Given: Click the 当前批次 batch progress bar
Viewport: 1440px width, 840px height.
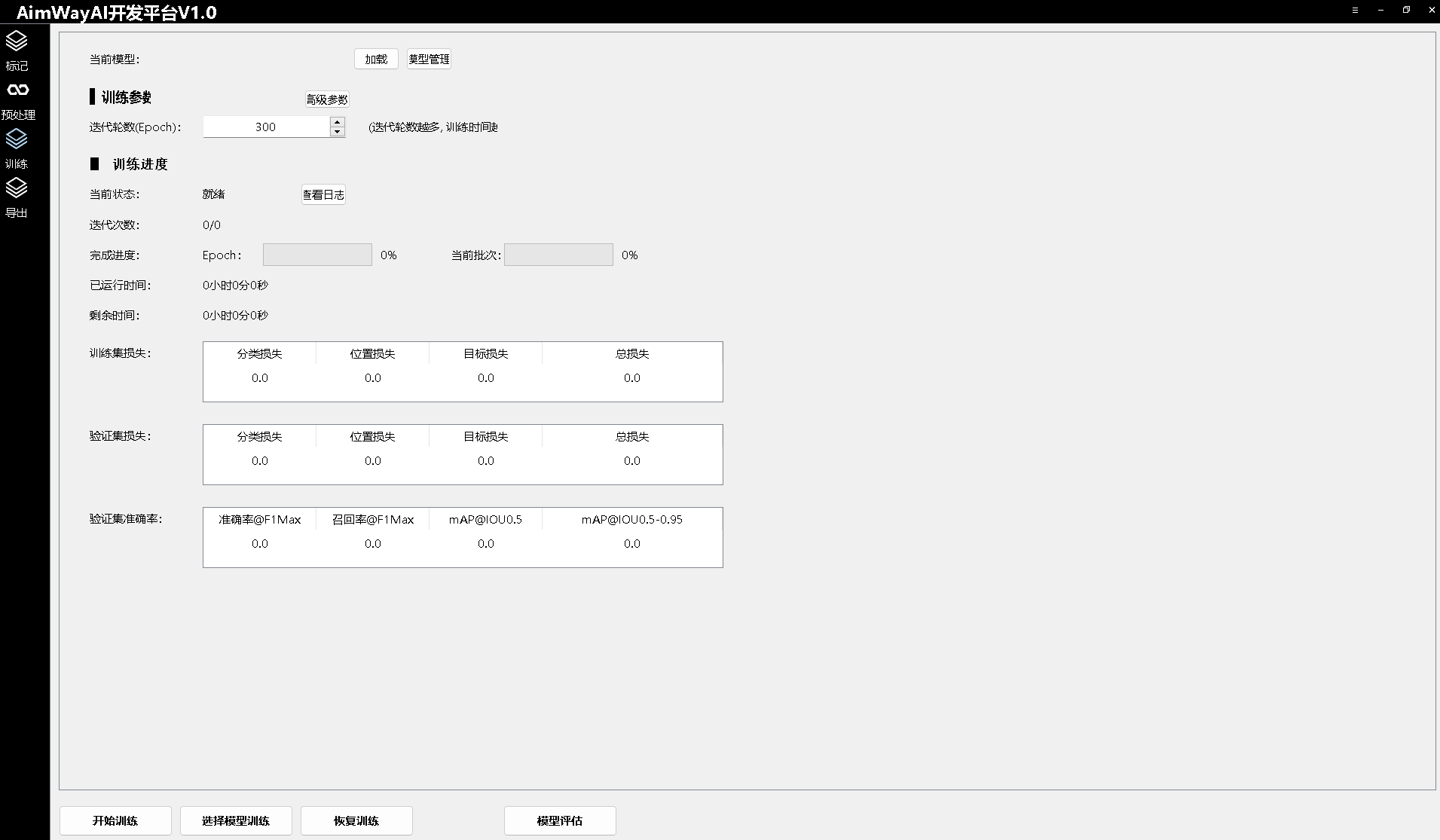Looking at the screenshot, I should pos(558,255).
